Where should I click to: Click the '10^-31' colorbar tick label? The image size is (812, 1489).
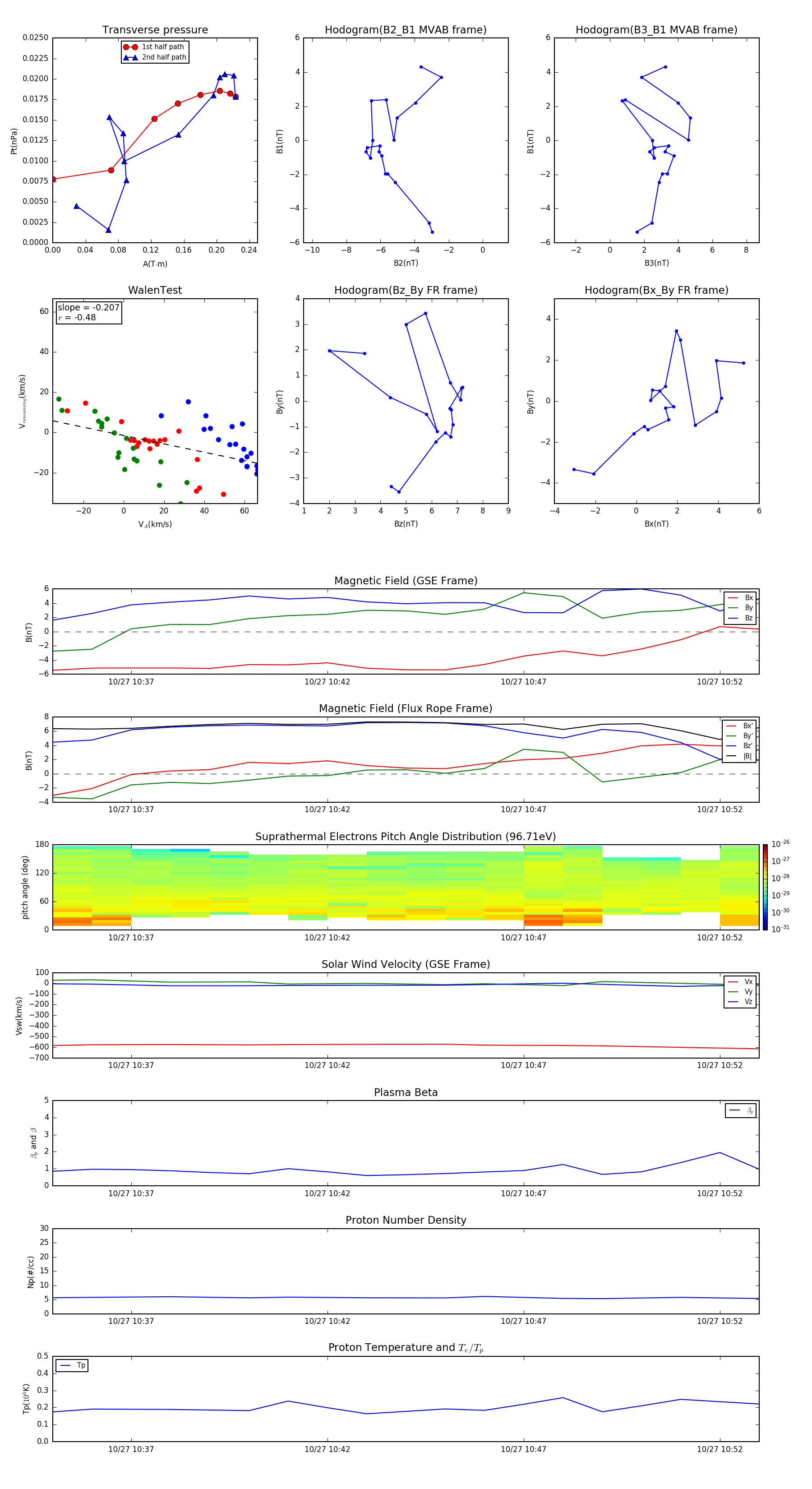tap(780, 929)
